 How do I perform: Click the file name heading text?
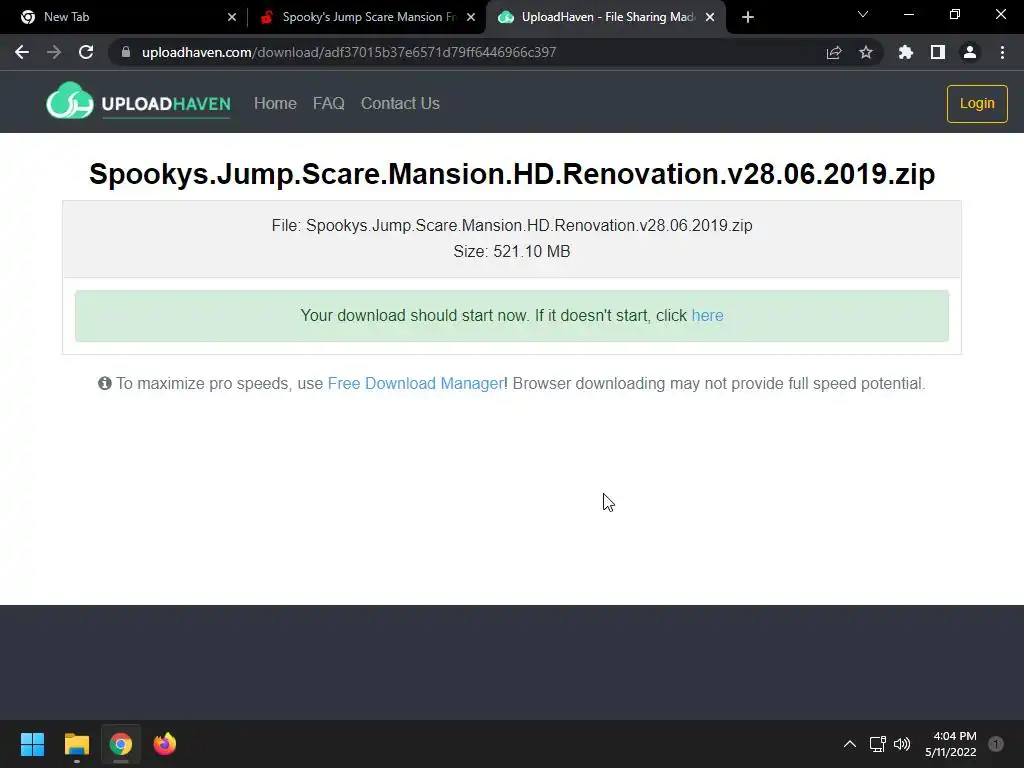512,174
